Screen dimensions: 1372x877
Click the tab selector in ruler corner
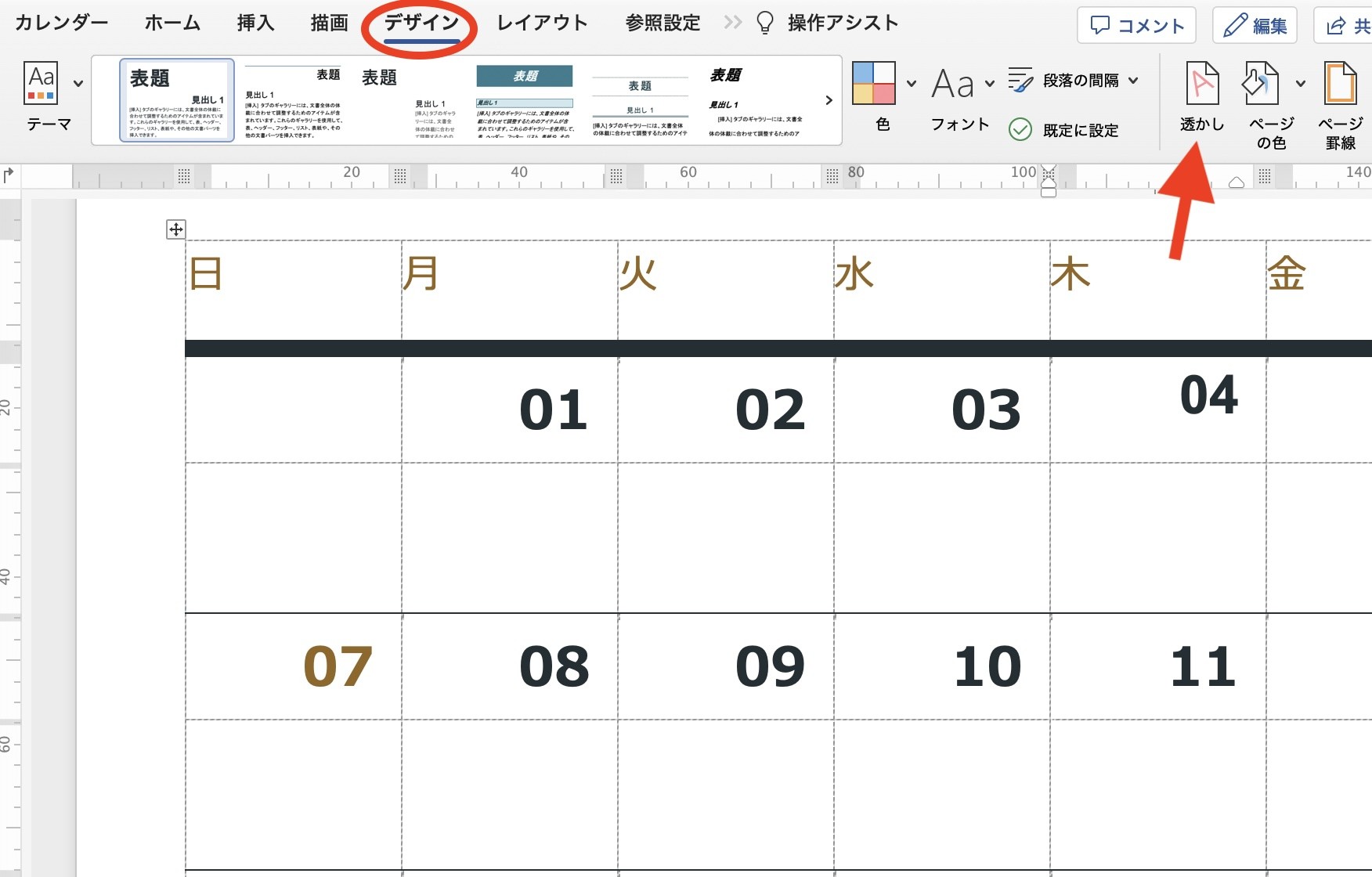coord(9,175)
